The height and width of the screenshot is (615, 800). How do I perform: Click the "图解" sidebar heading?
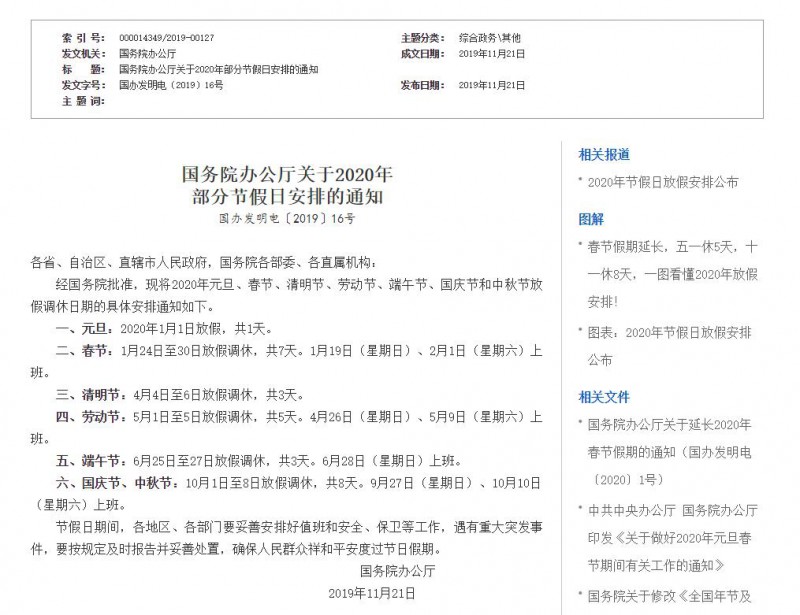[591, 219]
